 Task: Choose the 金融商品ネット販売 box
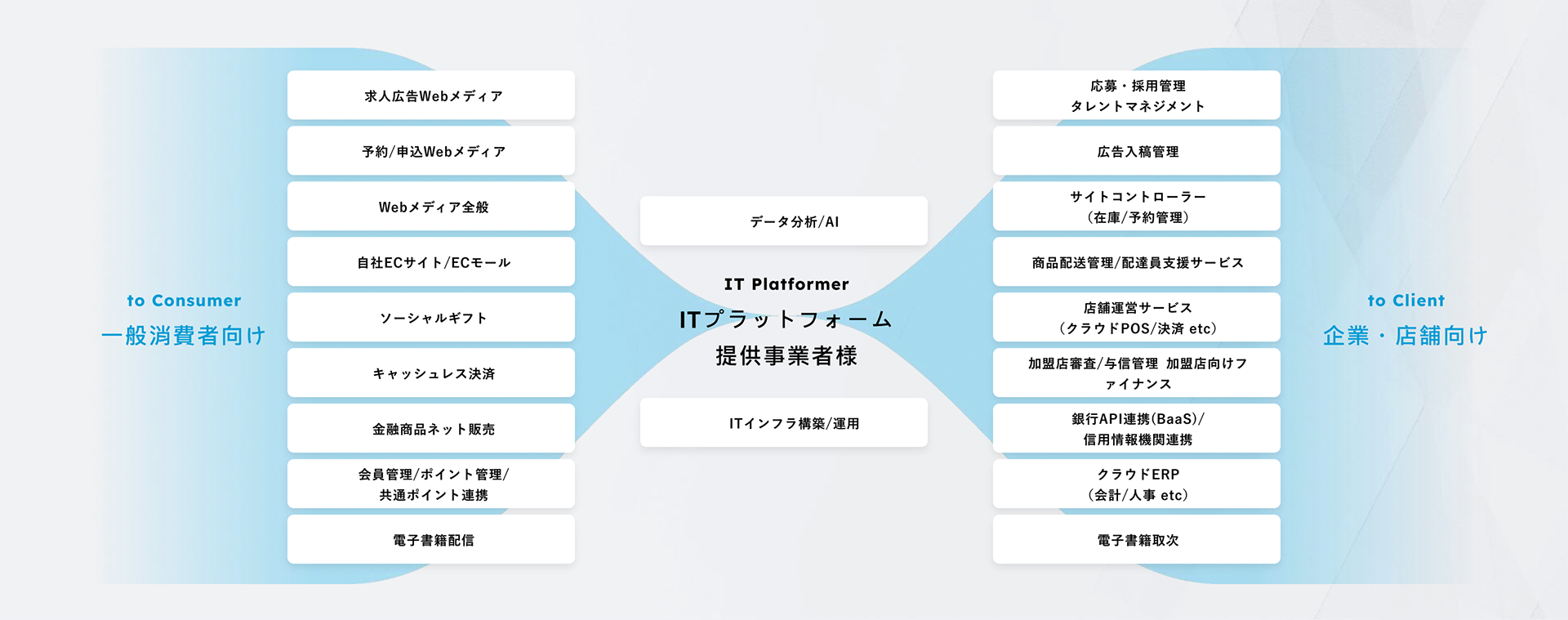tap(431, 429)
